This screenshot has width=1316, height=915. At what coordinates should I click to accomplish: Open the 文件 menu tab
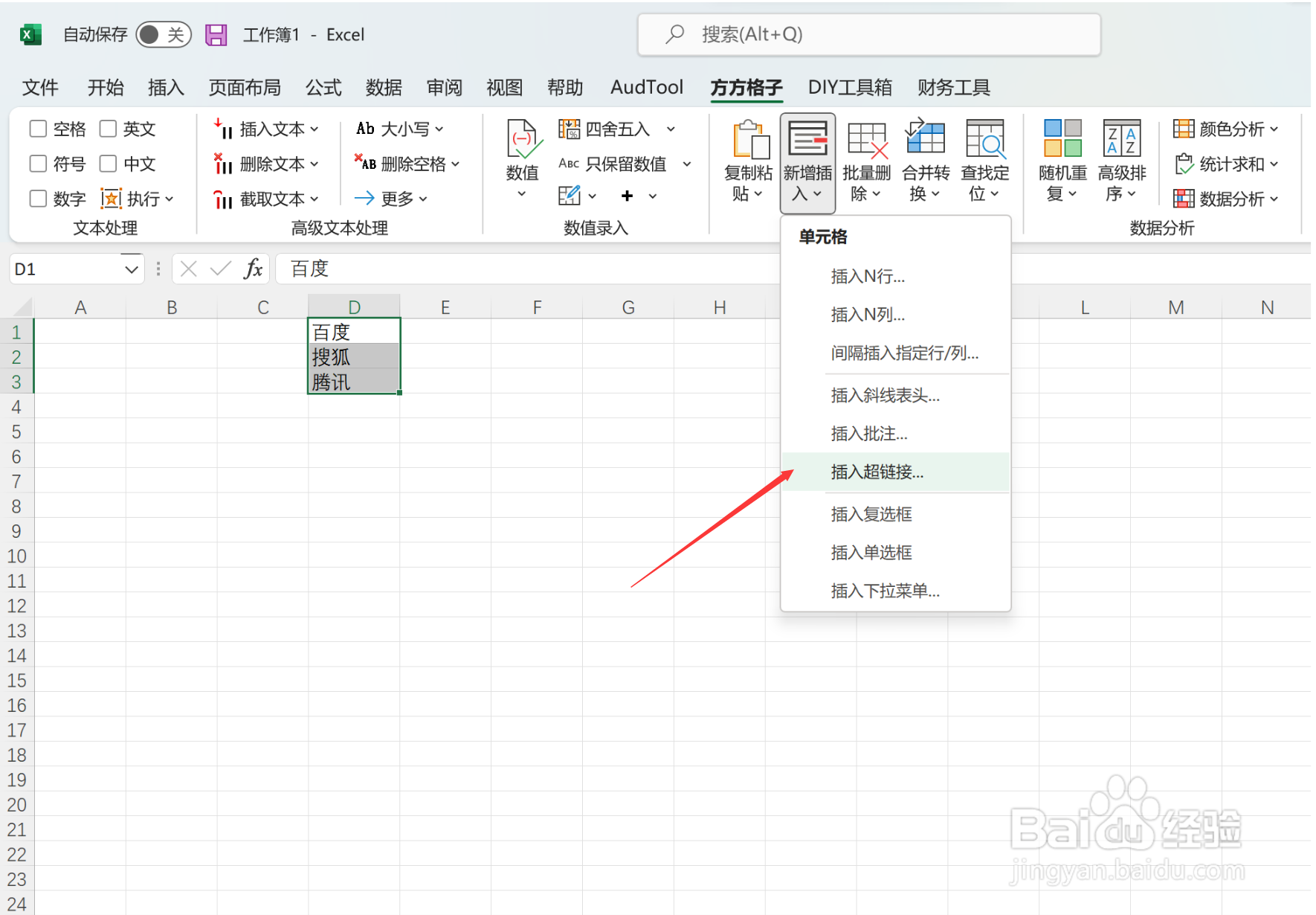[x=40, y=88]
